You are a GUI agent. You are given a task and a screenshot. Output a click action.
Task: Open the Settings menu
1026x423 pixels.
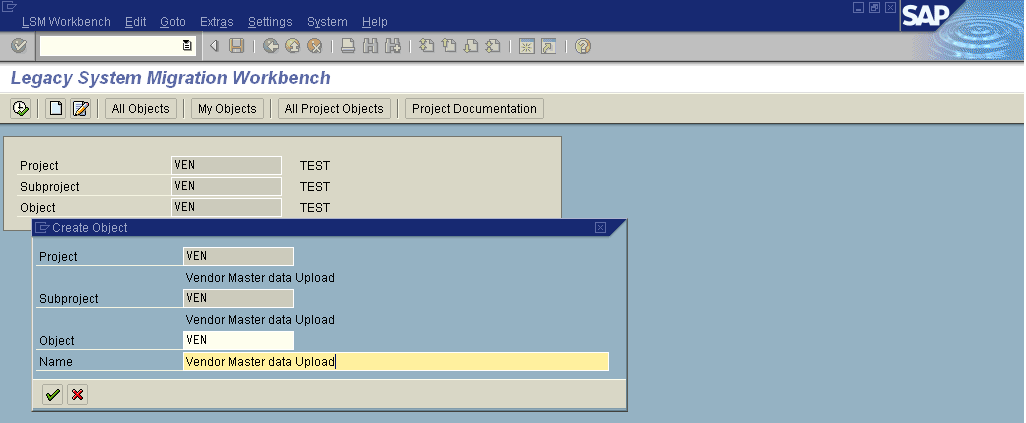(270, 21)
